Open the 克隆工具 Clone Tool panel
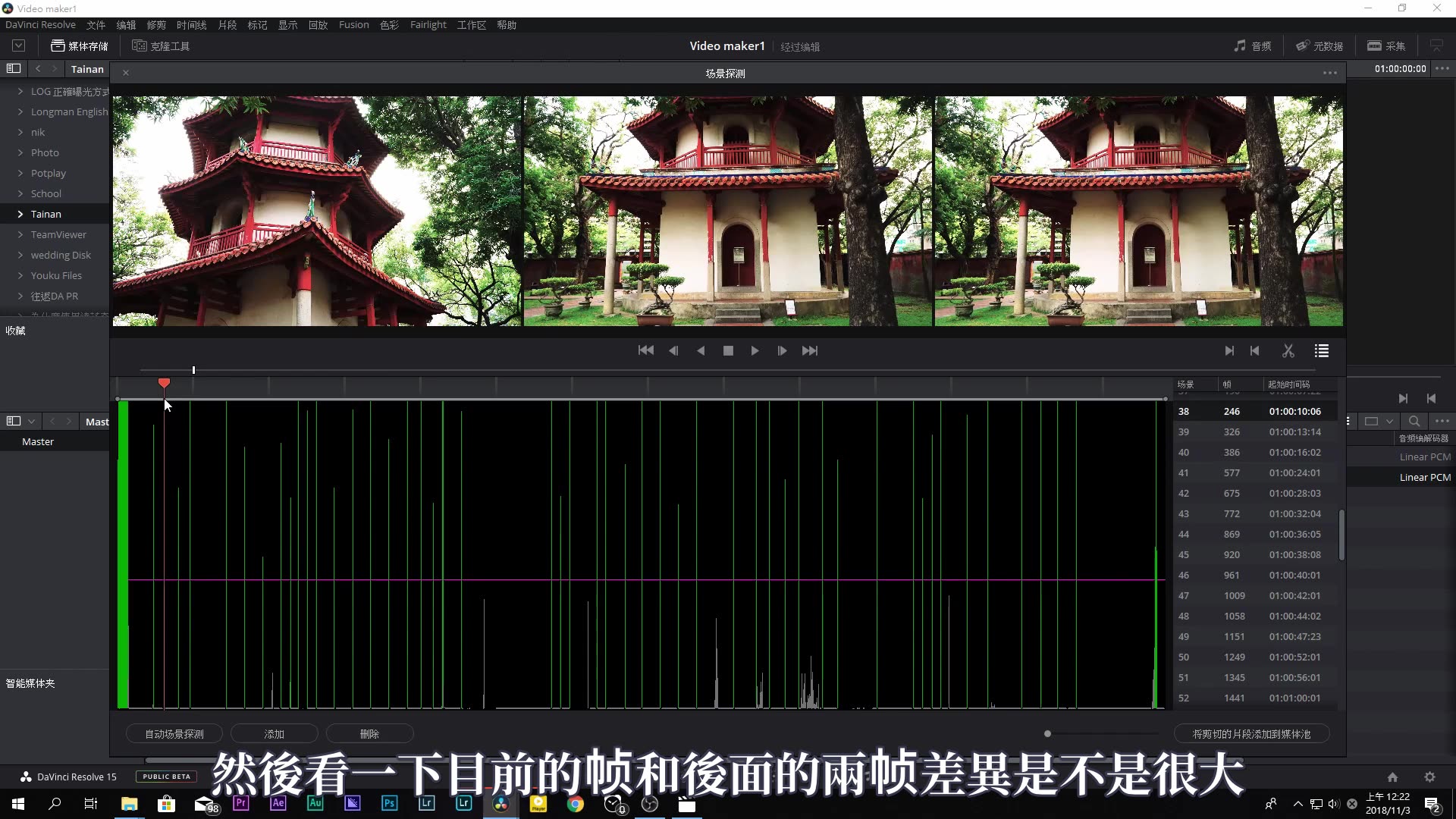This screenshot has height=819, width=1456. click(x=161, y=45)
